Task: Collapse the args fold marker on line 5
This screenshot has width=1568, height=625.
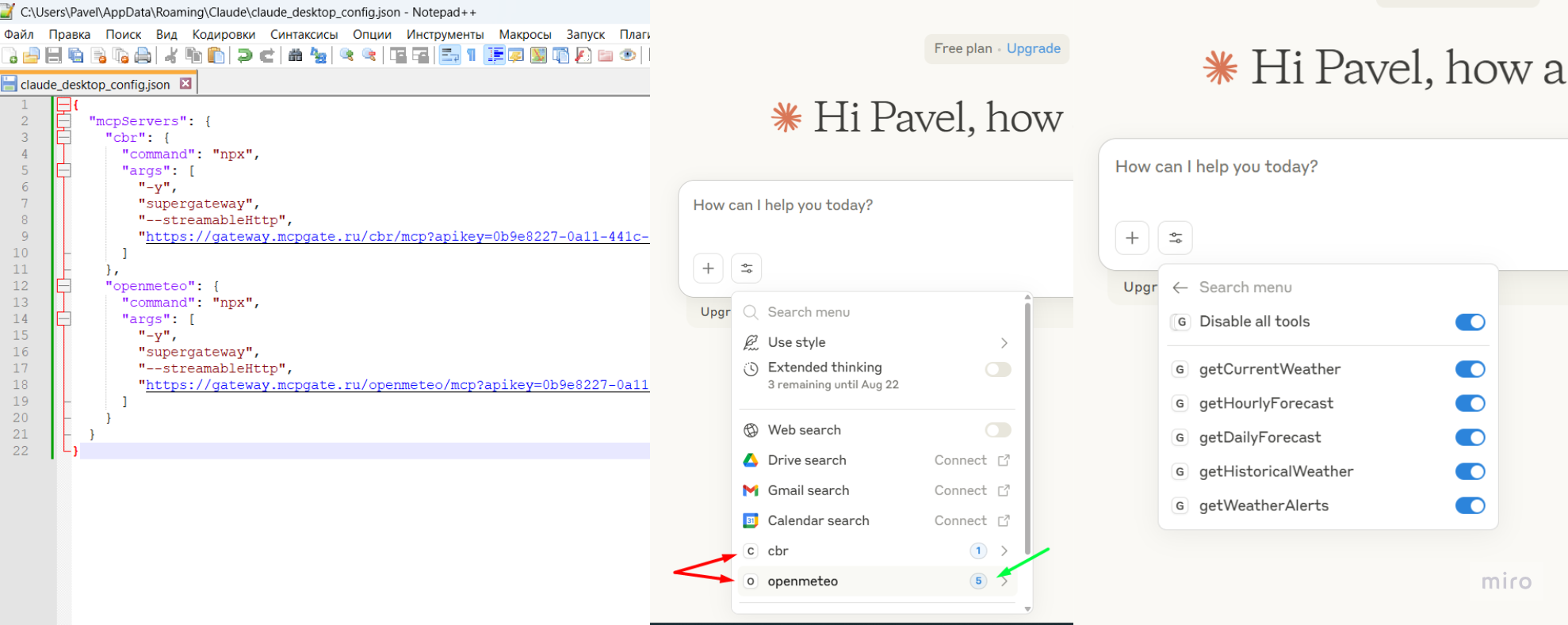Action: click(63, 170)
